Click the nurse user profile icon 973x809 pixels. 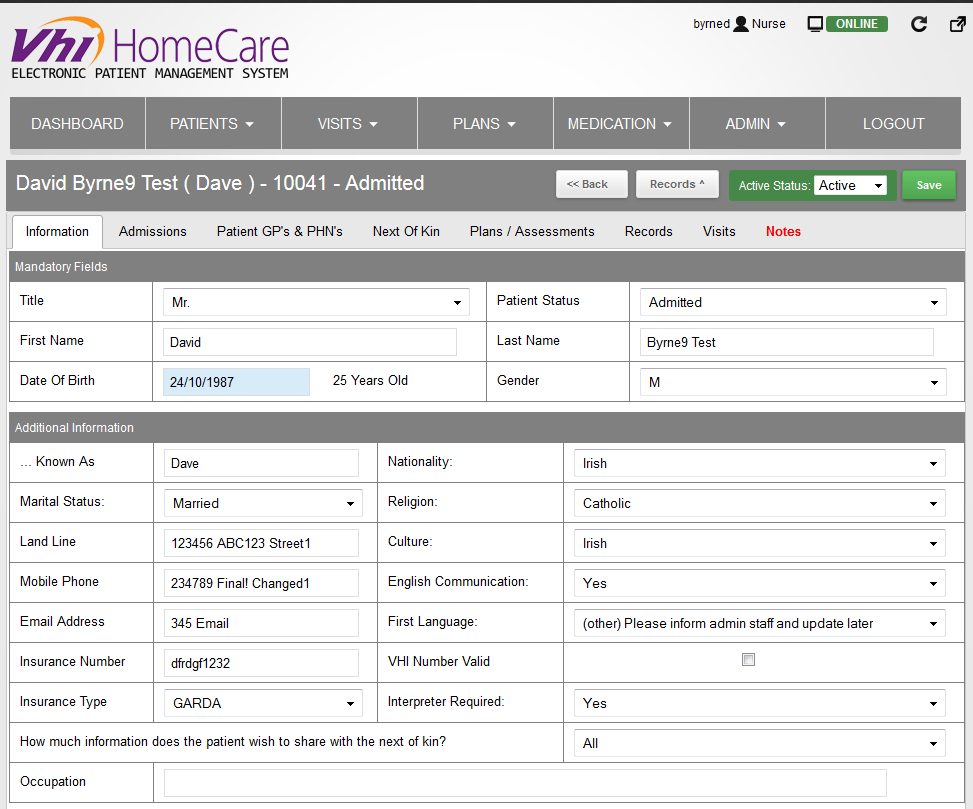pos(741,24)
